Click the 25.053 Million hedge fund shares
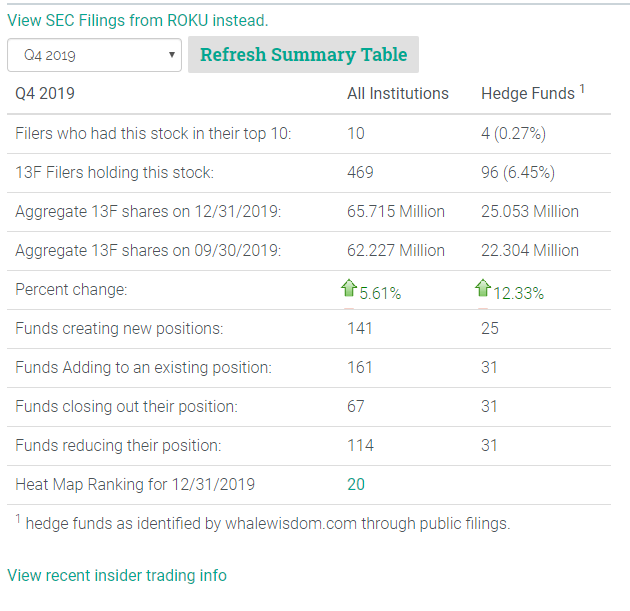 pyautogui.click(x=530, y=211)
